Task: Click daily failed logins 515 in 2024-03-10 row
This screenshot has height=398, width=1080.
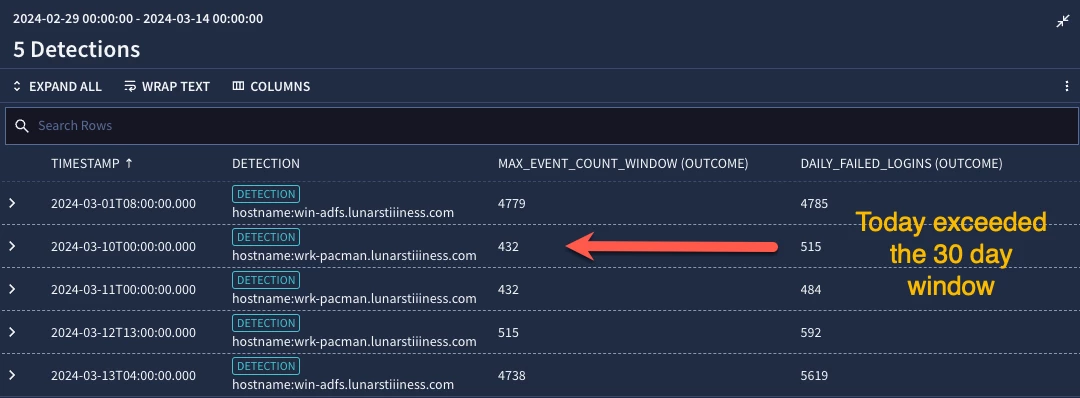Action: (811, 247)
